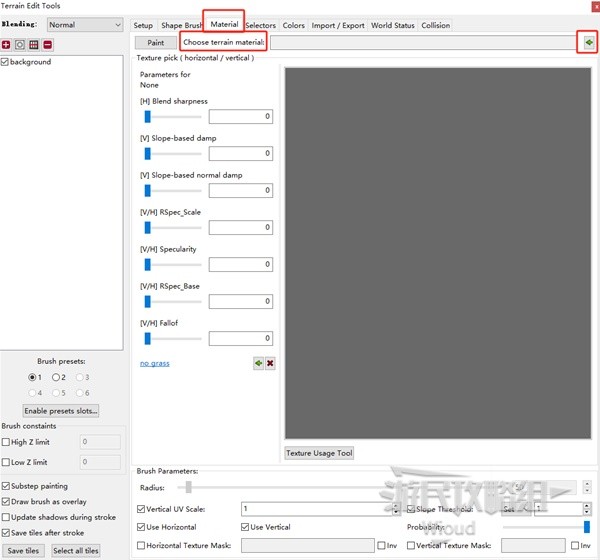600x560 pixels.
Task: Uncheck the background layer checkbox
Action: tap(6, 62)
